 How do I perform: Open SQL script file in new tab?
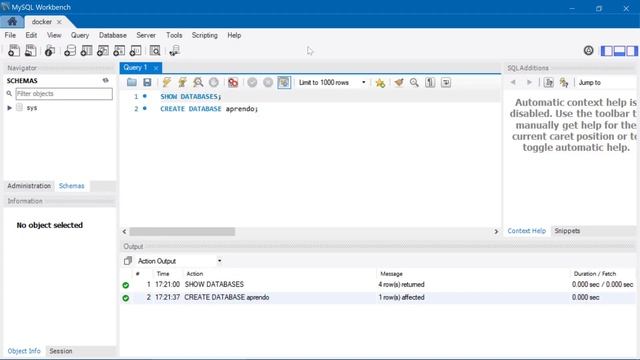click(31, 51)
